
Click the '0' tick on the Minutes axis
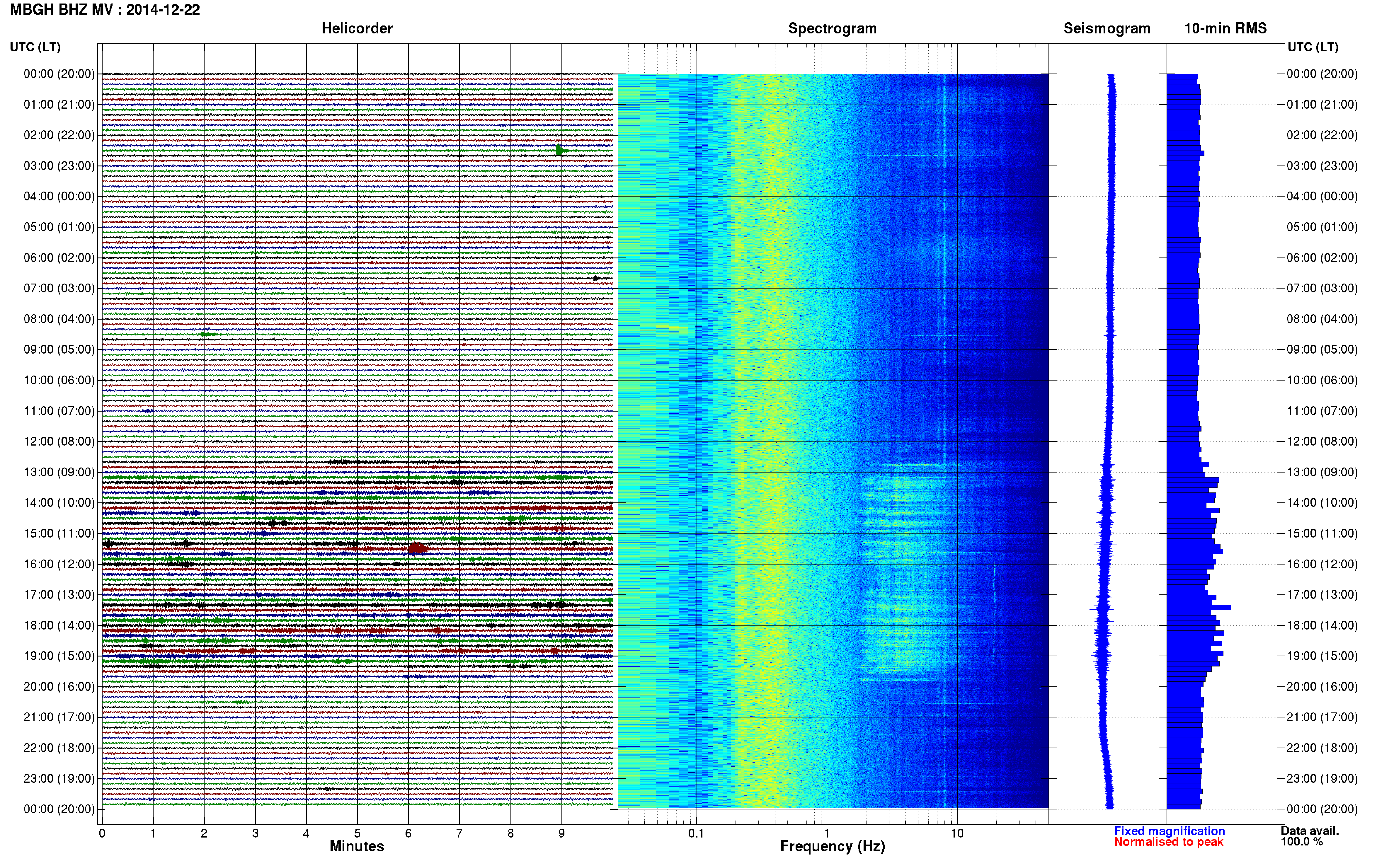[102, 833]
